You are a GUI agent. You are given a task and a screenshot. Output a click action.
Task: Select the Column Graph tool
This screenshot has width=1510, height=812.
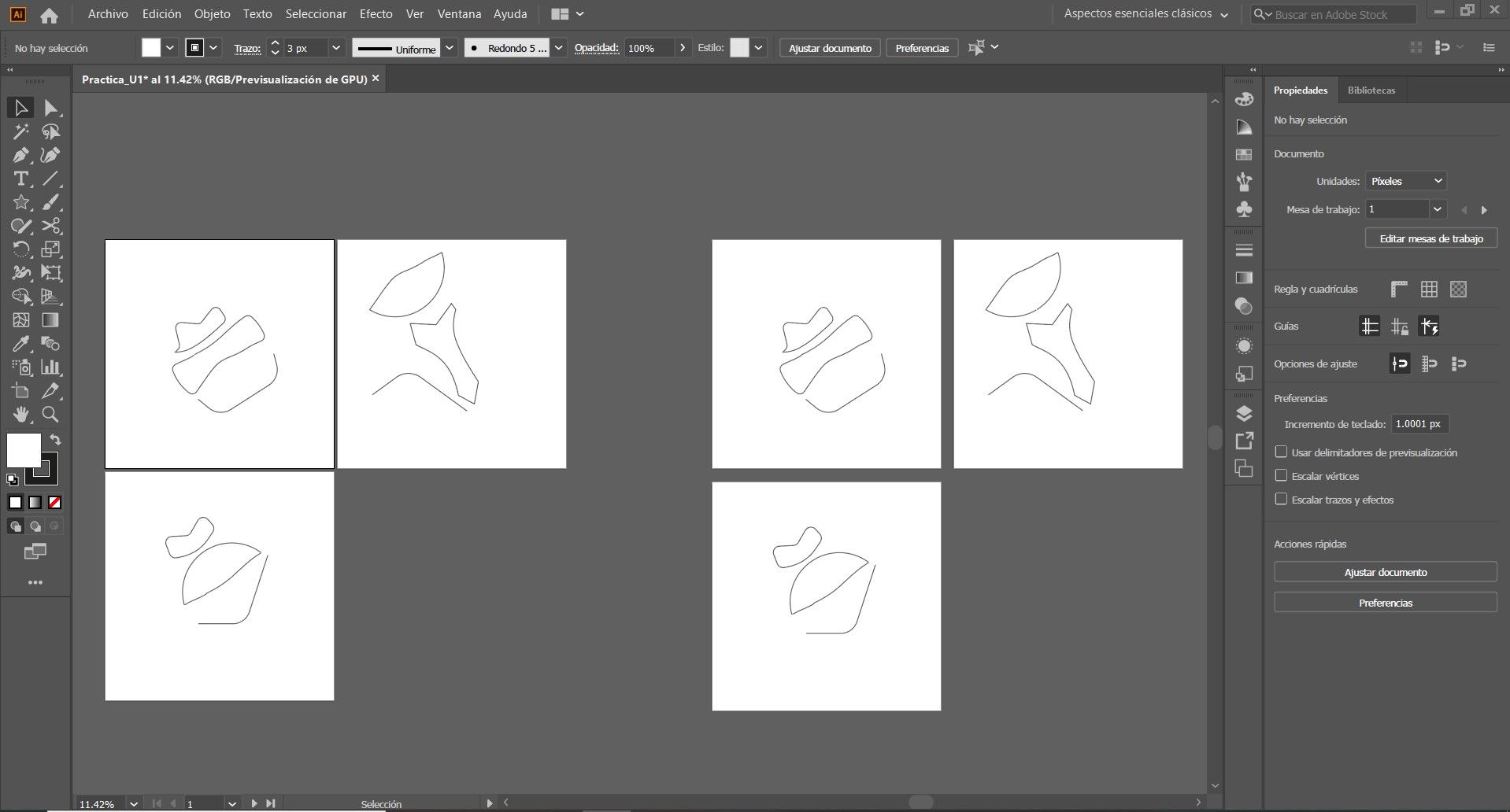tap(51, 367)
